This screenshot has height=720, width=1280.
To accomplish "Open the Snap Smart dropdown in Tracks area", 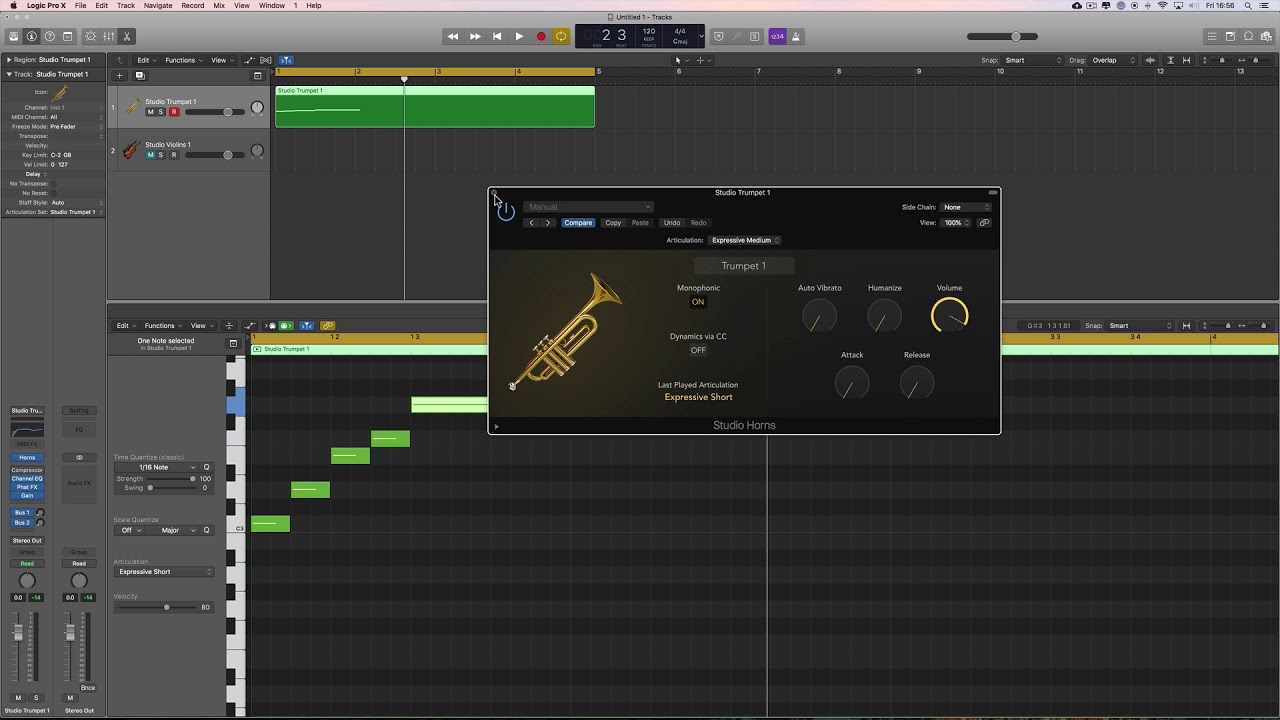I will pos(1033,60).
